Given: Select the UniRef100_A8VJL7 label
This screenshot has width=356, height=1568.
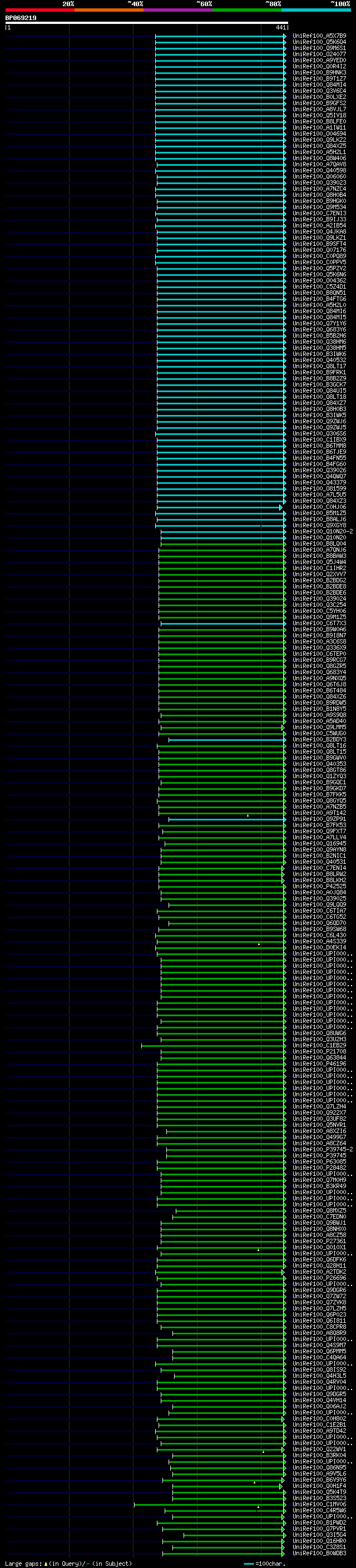Looking at the screenshot, I should point(319,109).
